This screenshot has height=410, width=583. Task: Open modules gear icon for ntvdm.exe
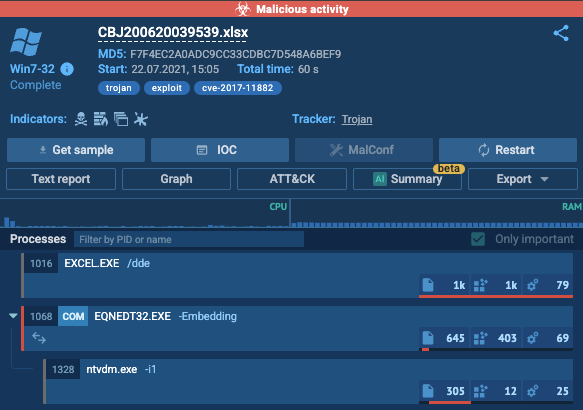click(532, 391)
